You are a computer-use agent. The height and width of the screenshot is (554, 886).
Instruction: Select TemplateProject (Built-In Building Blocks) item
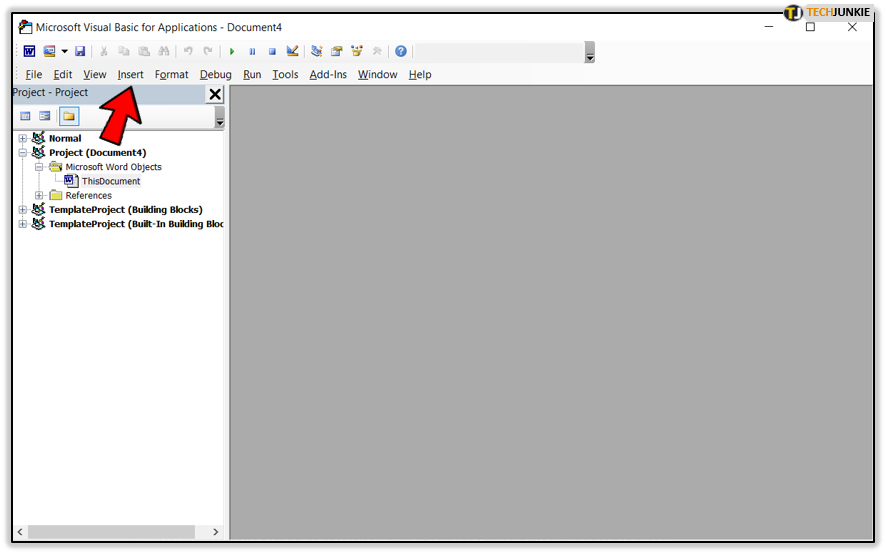[136, 224]
